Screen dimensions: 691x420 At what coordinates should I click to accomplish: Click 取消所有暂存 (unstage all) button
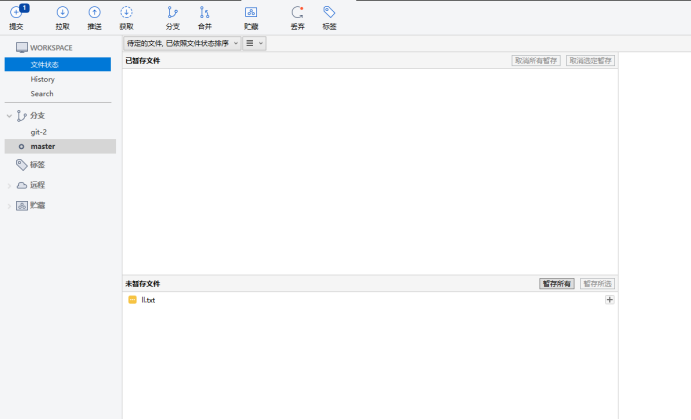click(536, 60)
